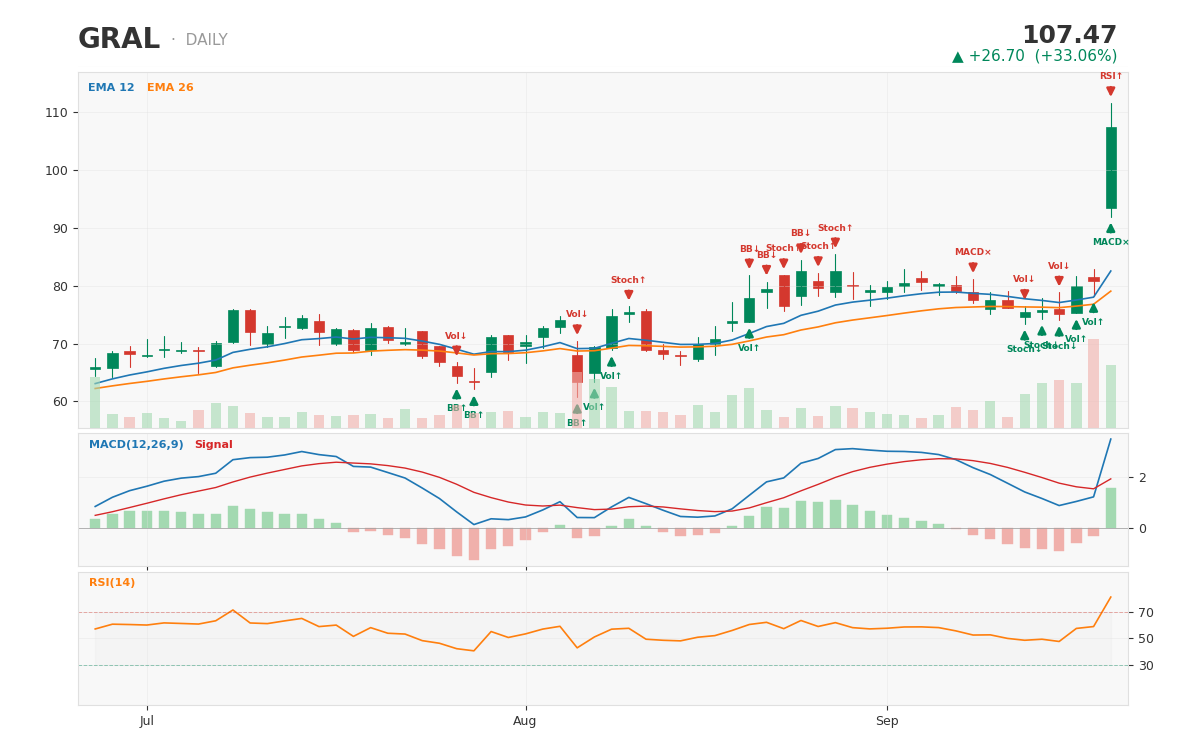Click the RSI axis value 30

coord(1145,666)
